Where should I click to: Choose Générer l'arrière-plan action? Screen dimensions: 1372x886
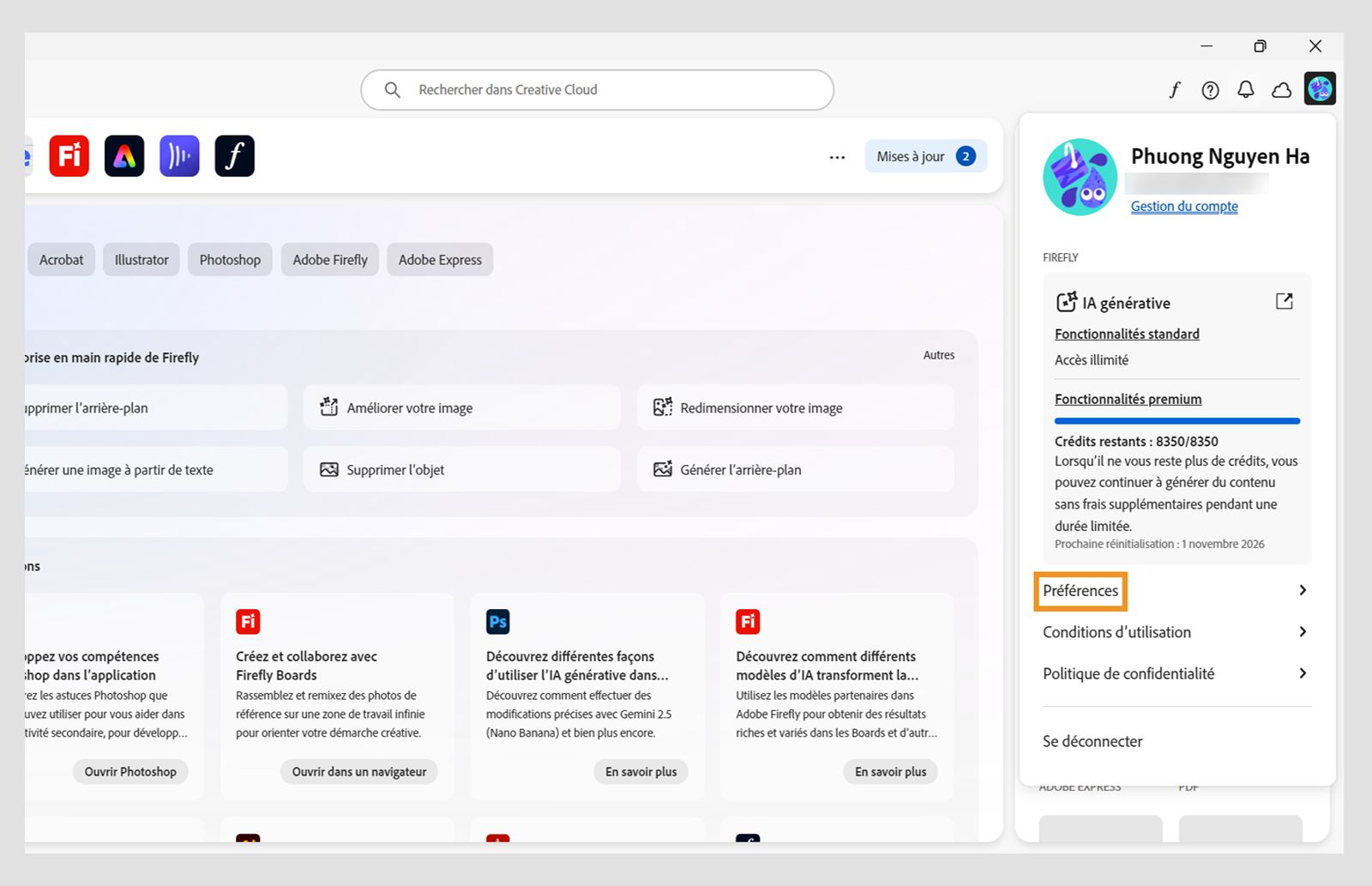(x=795, y=469)
